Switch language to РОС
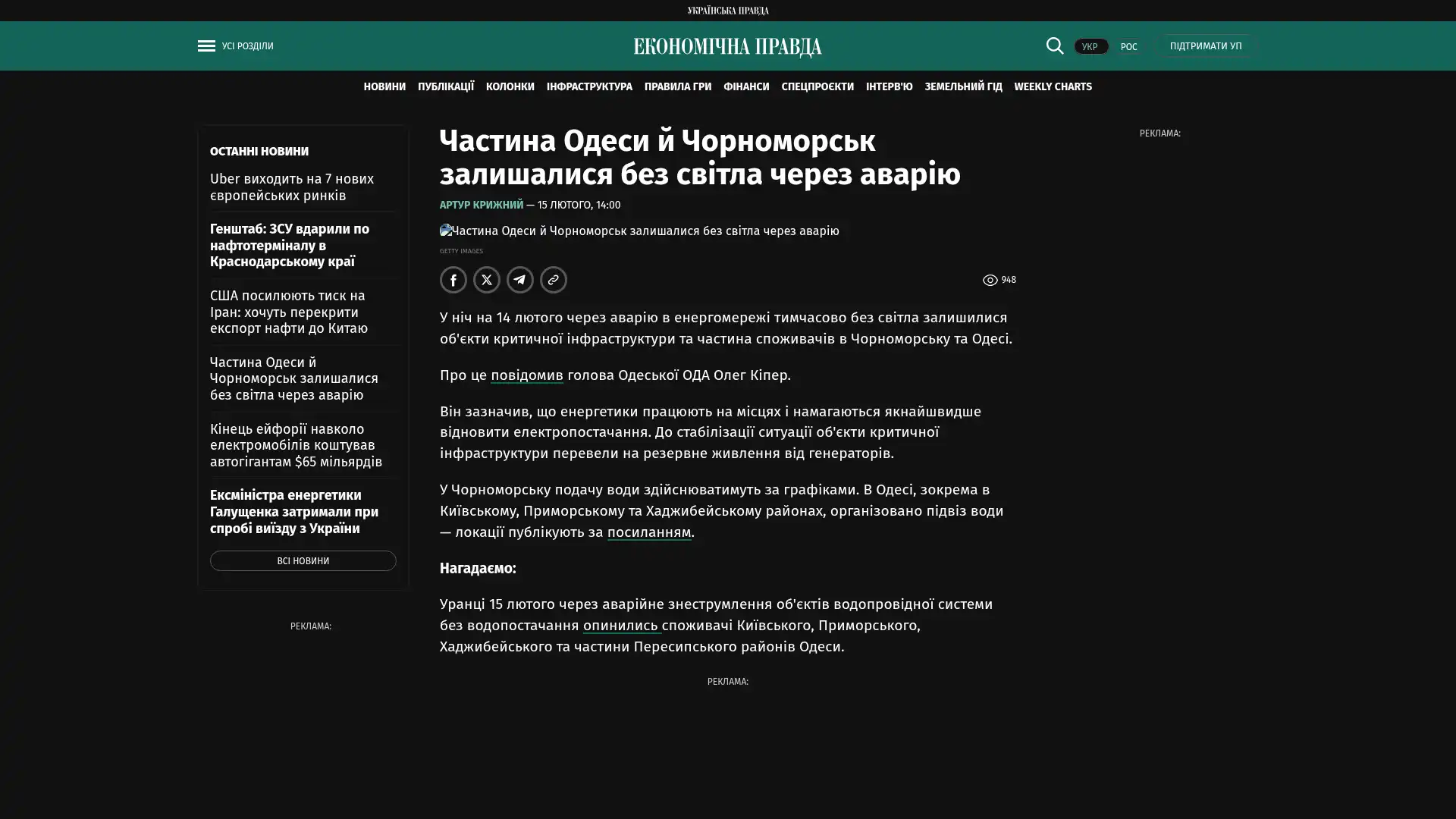1456x819 pixels. 1128,46
